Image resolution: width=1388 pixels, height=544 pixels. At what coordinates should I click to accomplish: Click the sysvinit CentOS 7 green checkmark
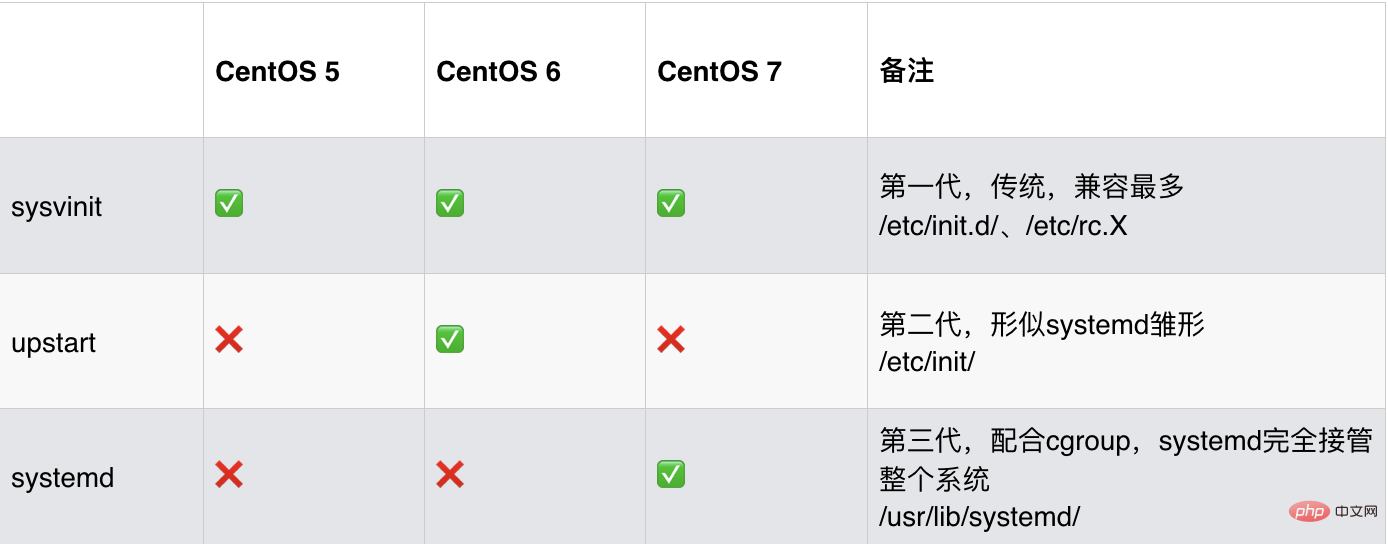pyautogui.click(x=671, y=204)
